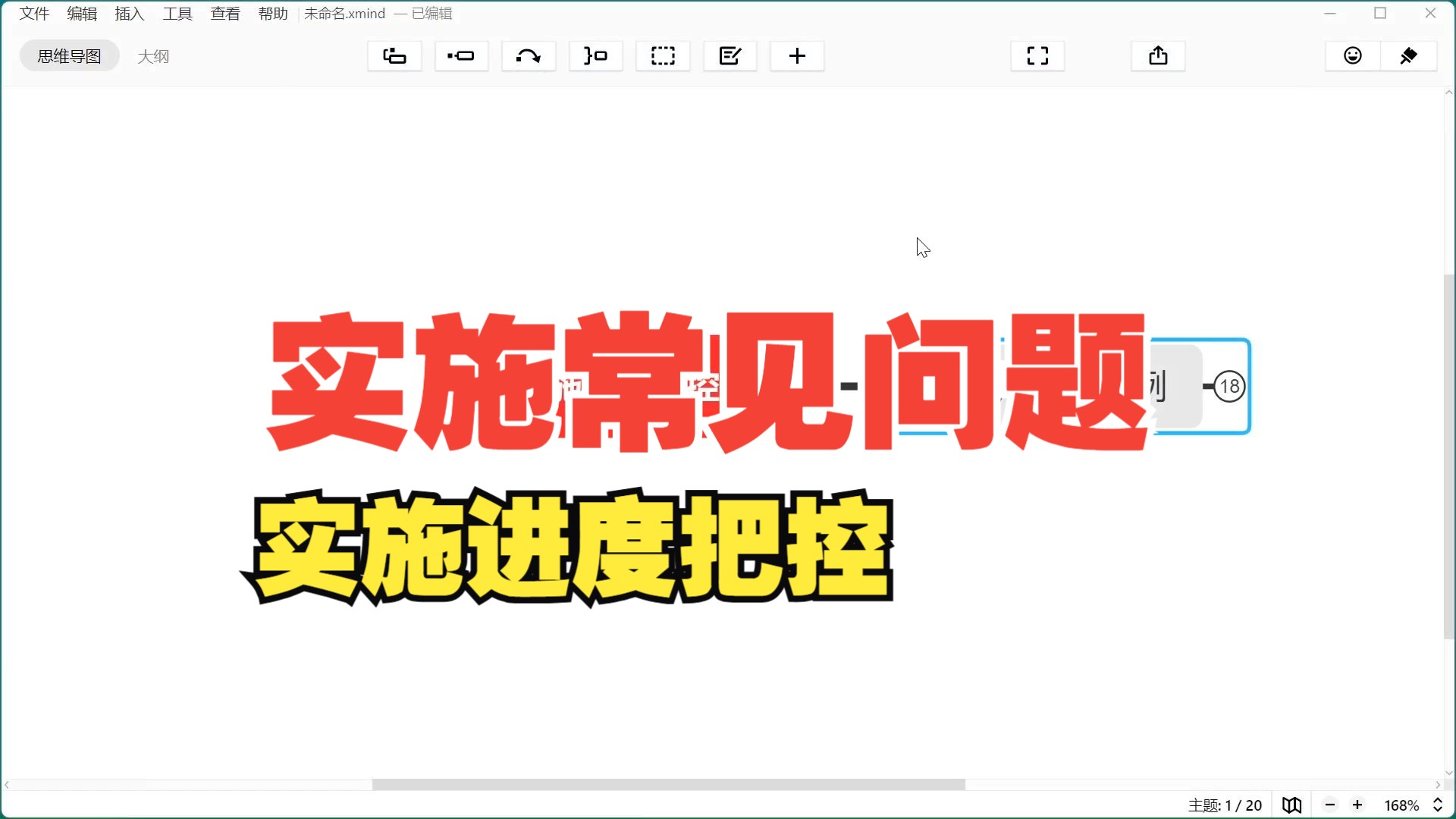
Task: Insert a topic using the toolbar icon
Action: coord(394,56)
